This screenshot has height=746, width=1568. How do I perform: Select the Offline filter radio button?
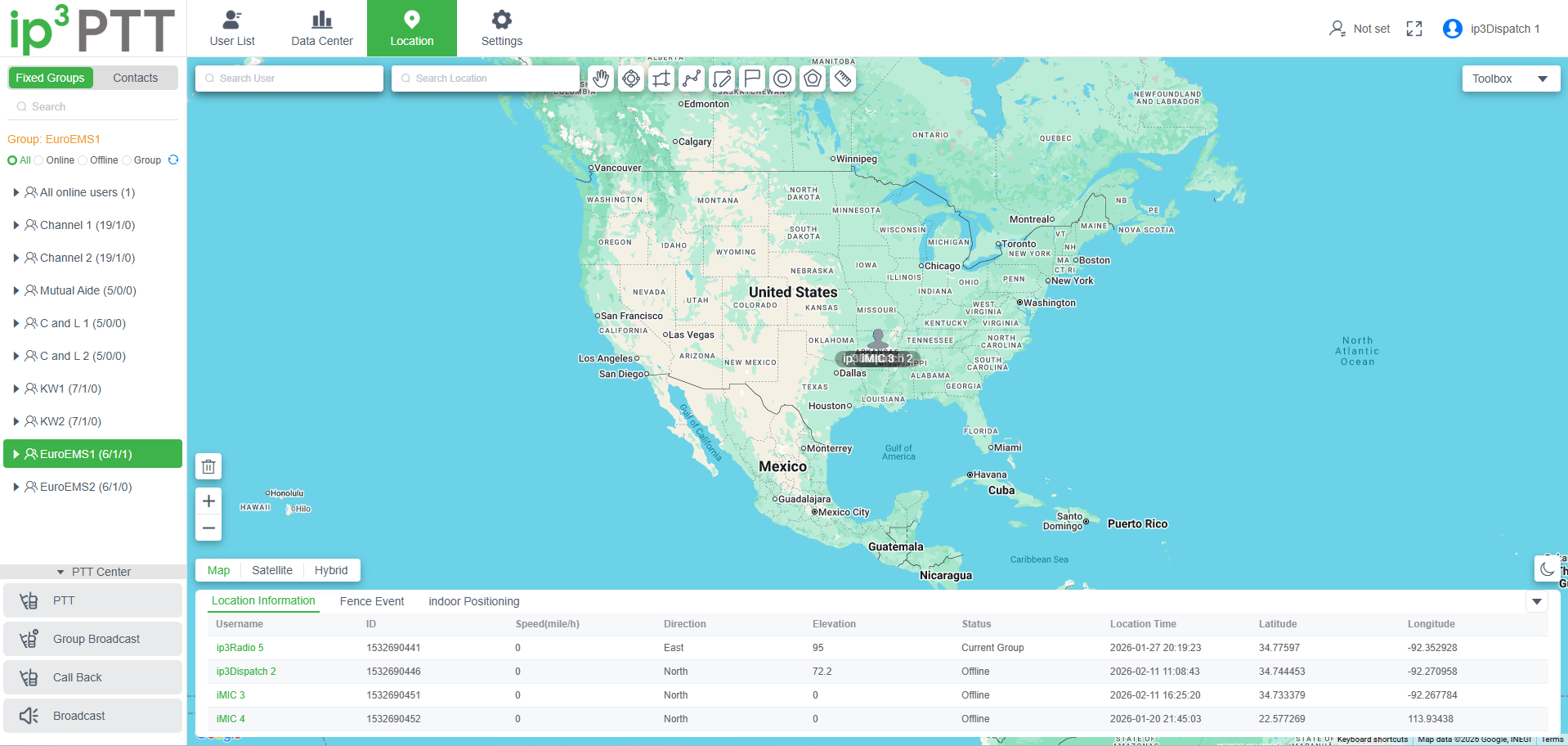tap(83, 160)
